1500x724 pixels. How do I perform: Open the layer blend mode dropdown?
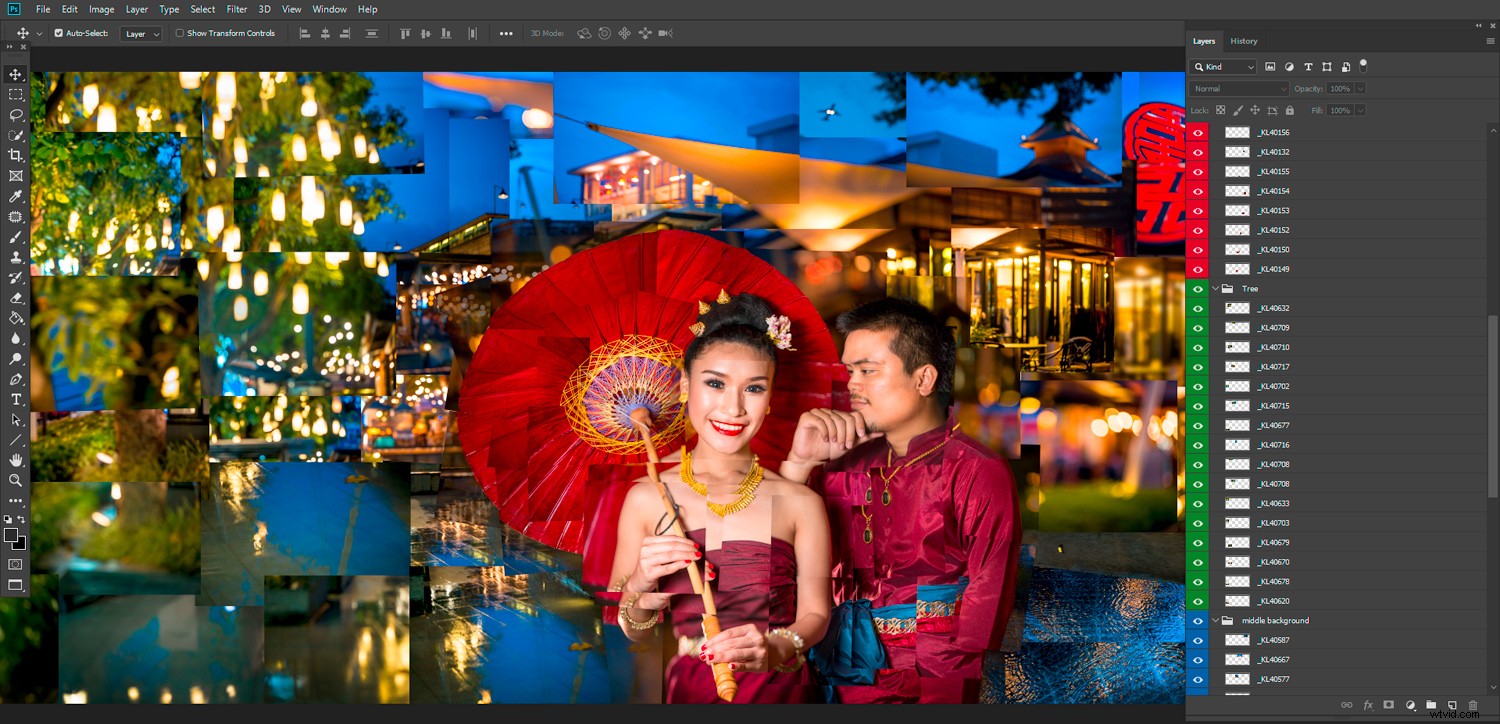pyautogui.click(x=1237, y=88)
